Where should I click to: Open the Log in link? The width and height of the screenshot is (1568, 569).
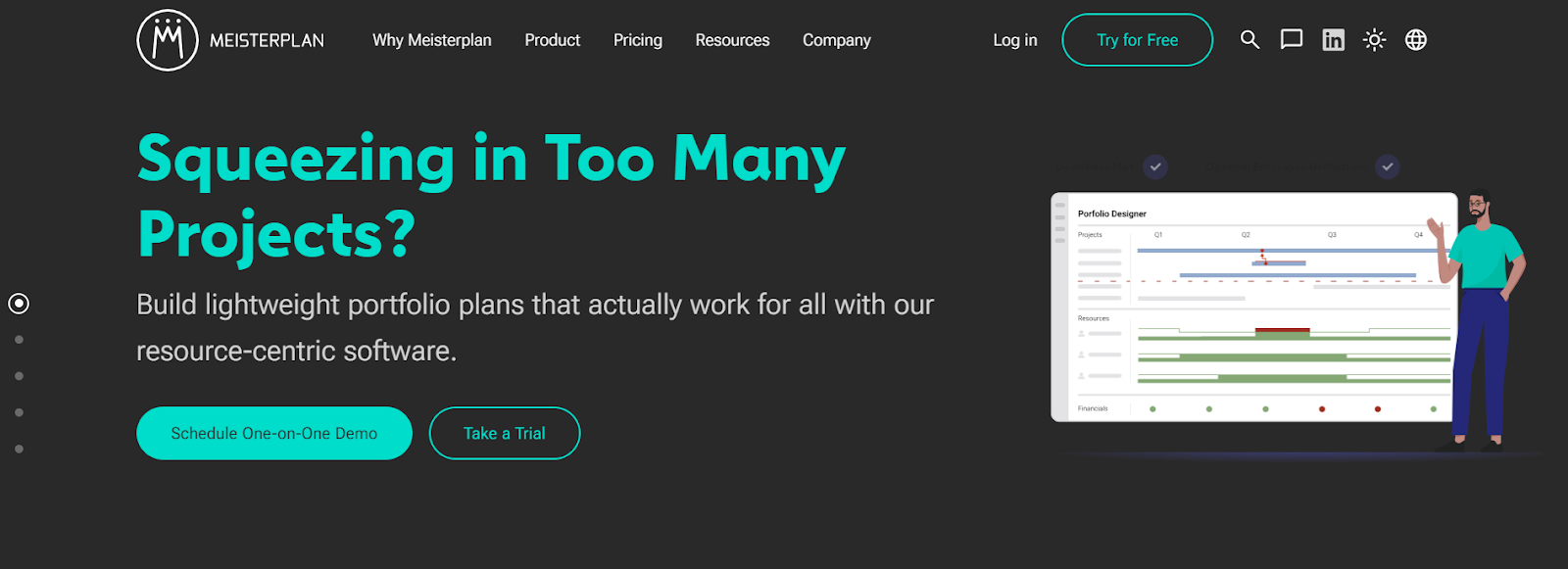click(1014, 40)
